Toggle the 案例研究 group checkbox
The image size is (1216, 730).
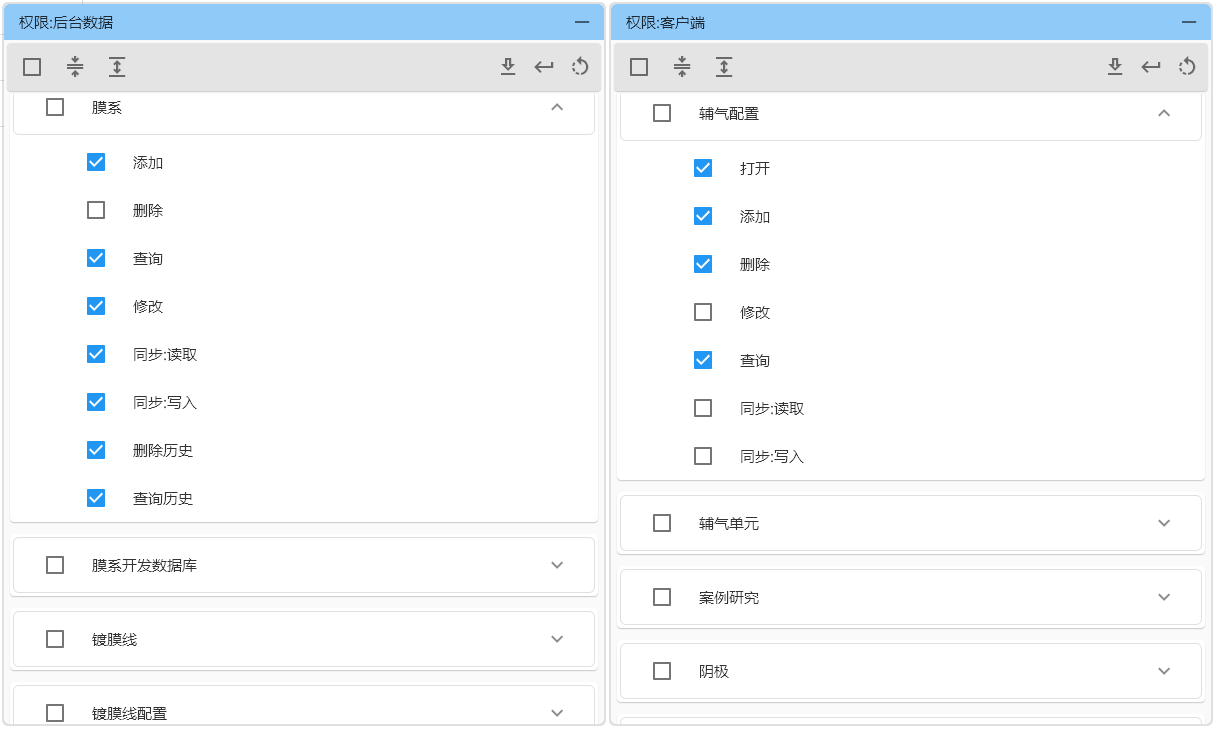[x=662, y=597]
